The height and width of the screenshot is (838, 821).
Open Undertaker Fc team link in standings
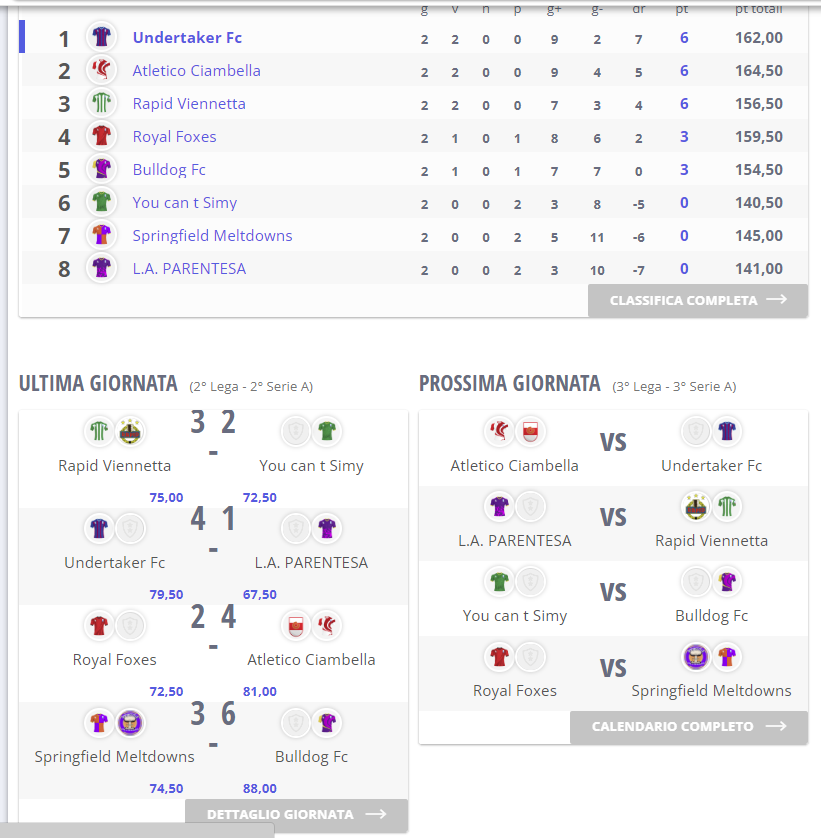[187, 37]
